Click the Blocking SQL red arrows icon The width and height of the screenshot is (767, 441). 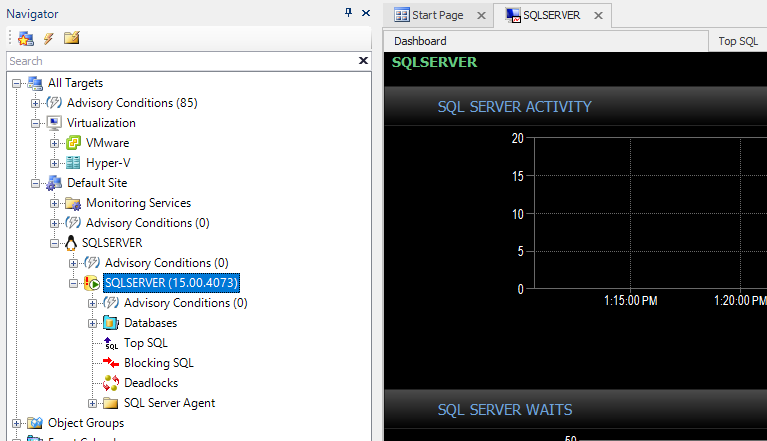pos(111,363)
